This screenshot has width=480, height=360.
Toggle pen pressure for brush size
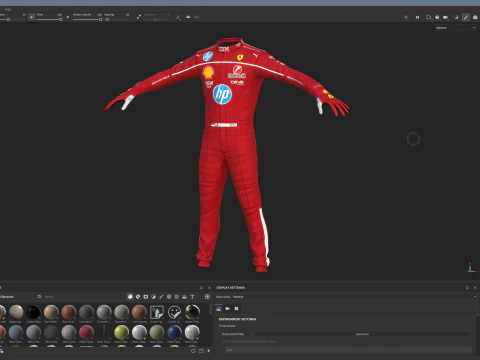(x=31, y=16)
